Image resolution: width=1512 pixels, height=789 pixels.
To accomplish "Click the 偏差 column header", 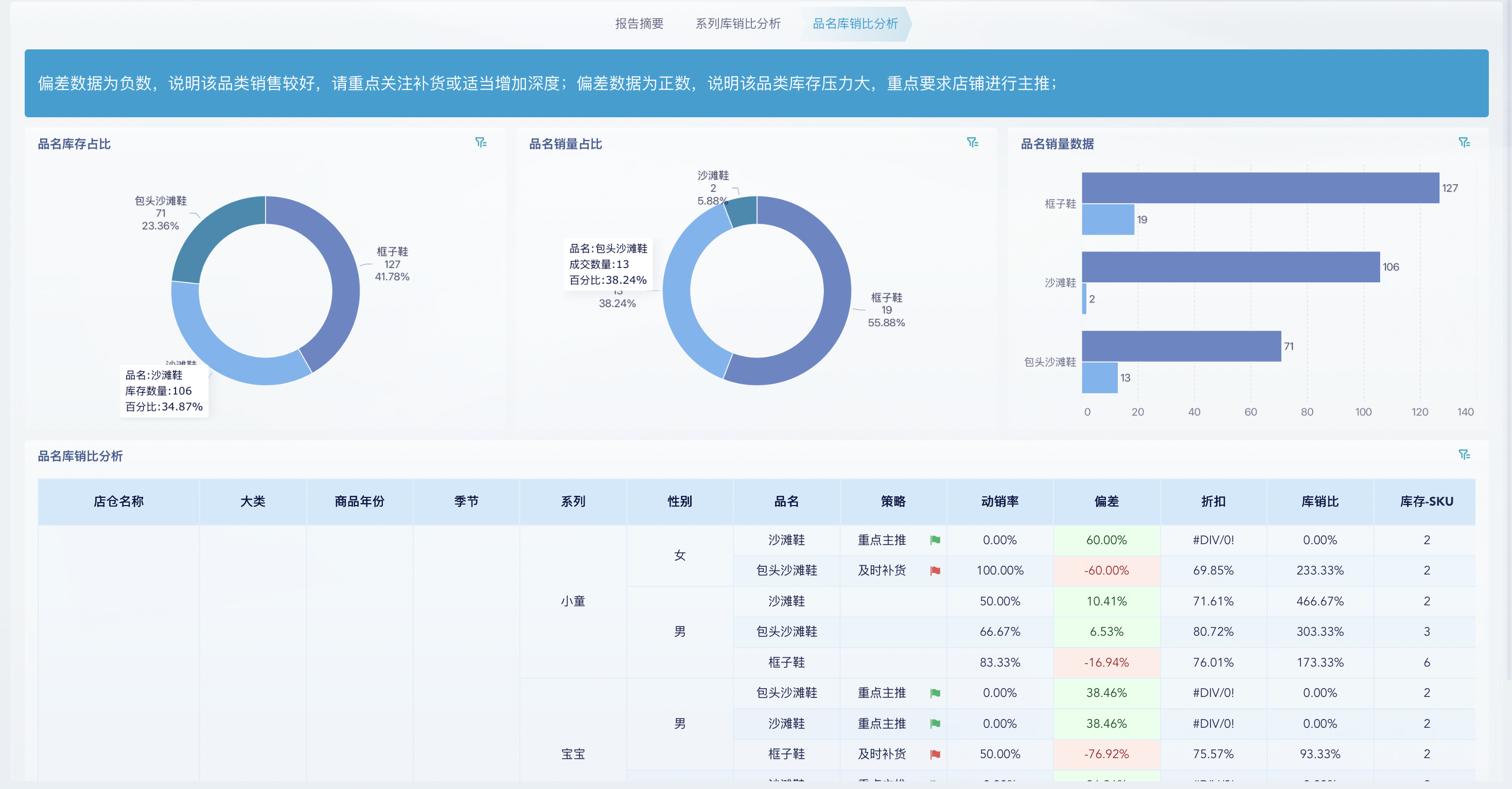I will (x=1106, y=501).
